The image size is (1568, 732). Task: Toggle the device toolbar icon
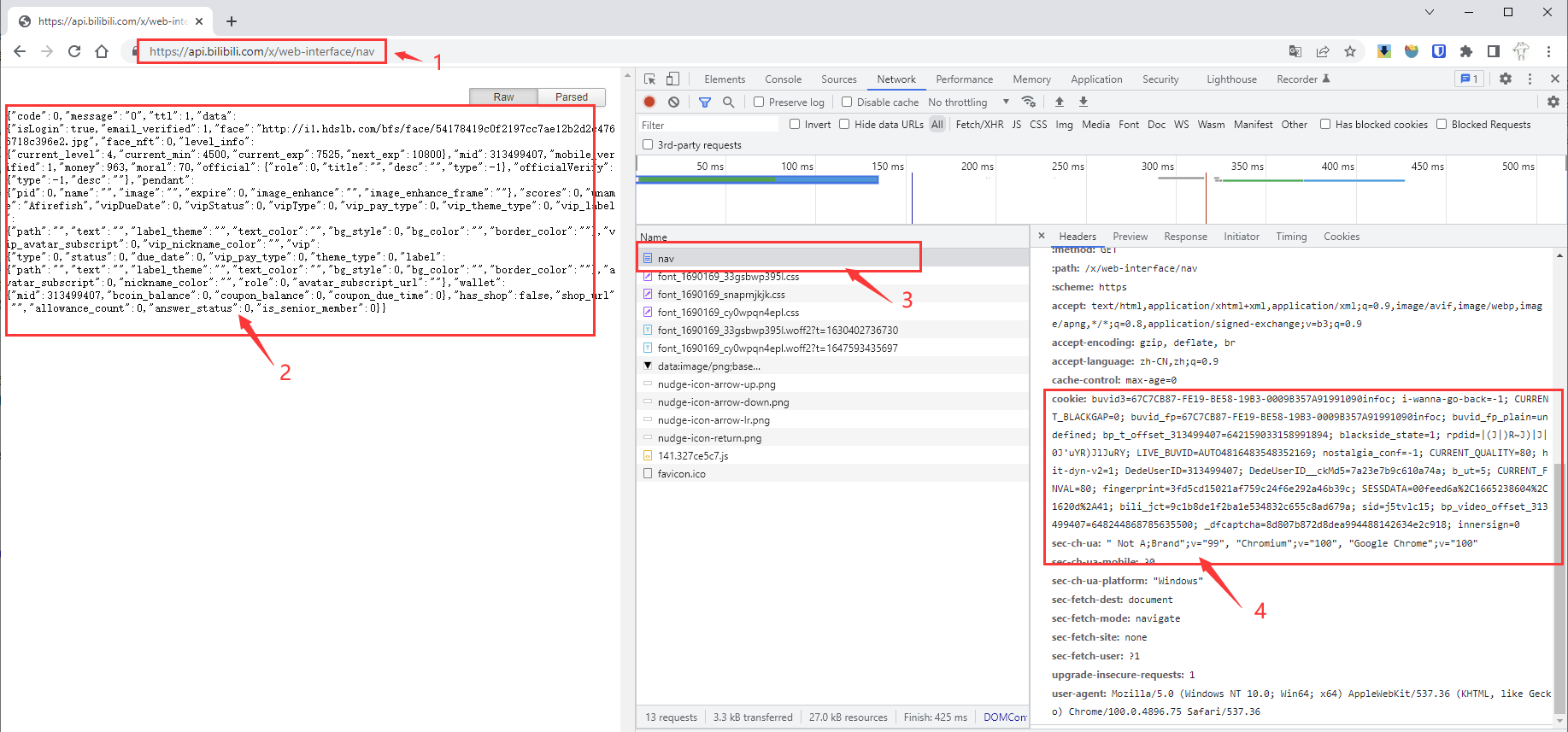point(672,79)
